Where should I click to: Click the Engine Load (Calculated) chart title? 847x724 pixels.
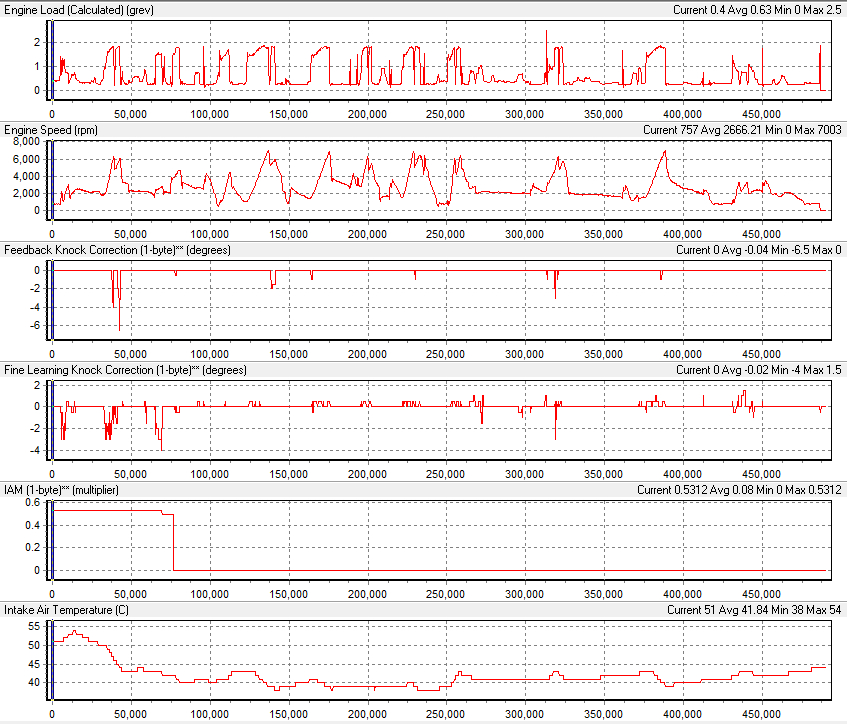pyautogui.click(x=72, y=9)
